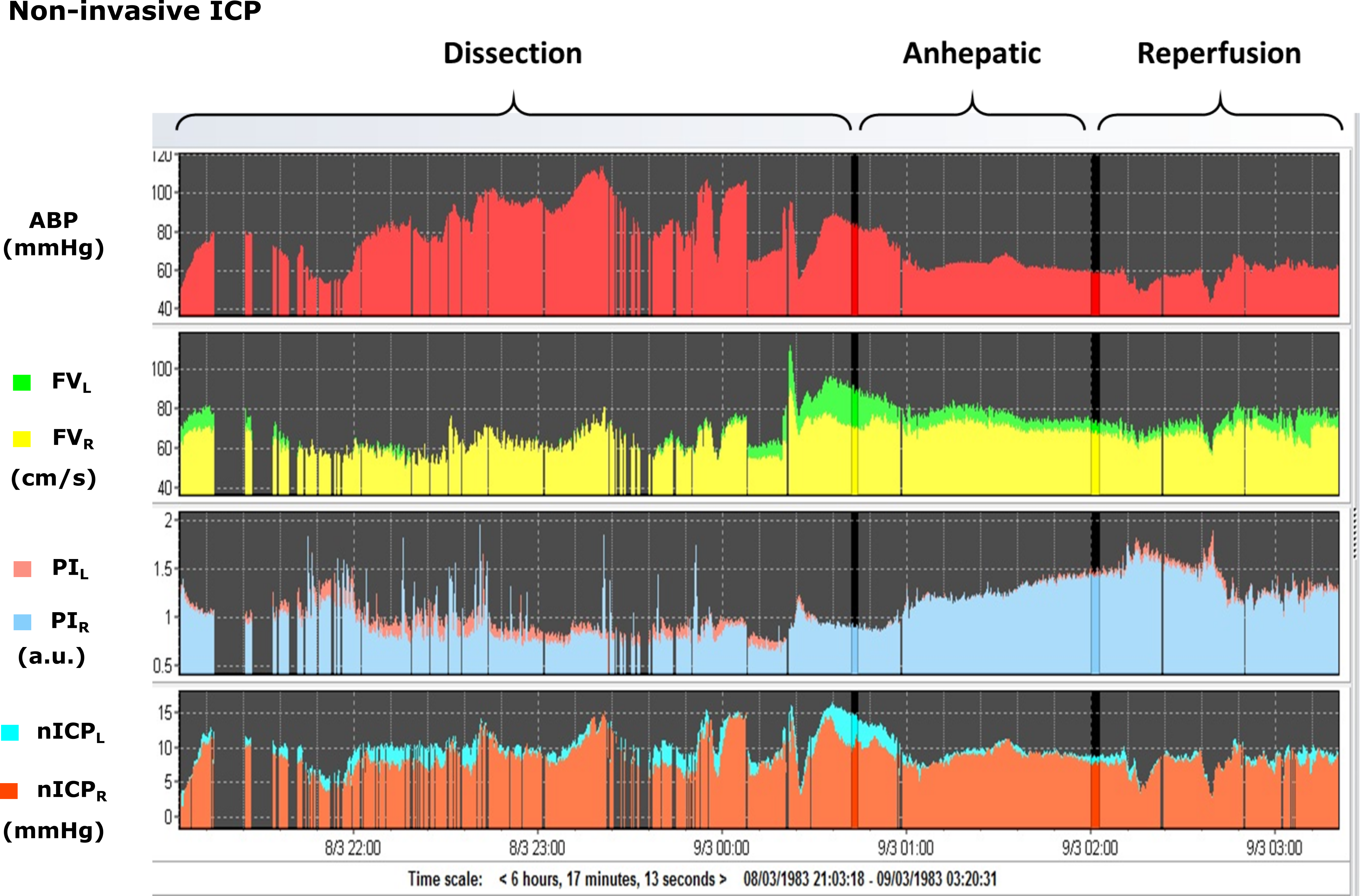Click the 9/3 00:00 time axis label
This screenshot has height=896, width=1360.
coord(721,848)
